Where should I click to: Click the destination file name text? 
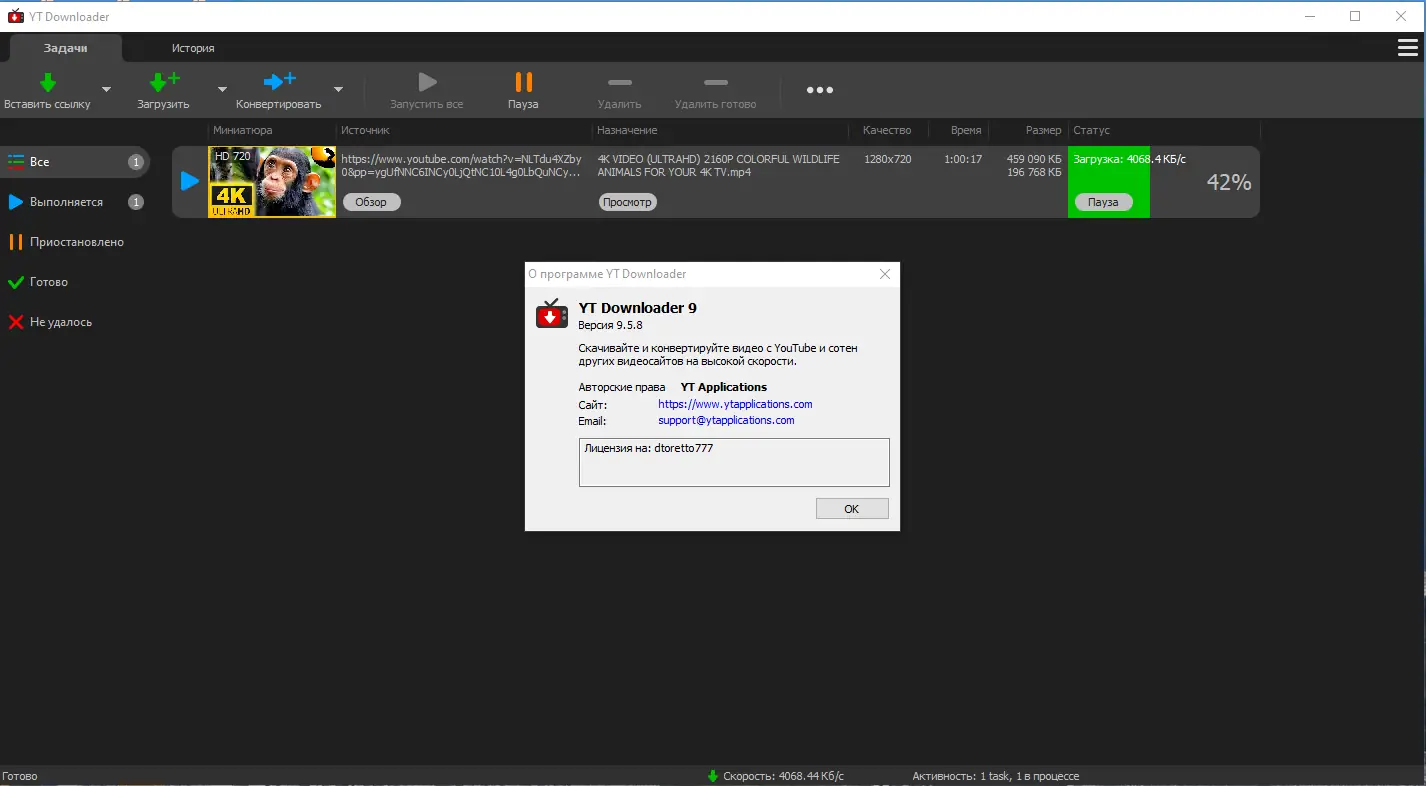(719, 165)
